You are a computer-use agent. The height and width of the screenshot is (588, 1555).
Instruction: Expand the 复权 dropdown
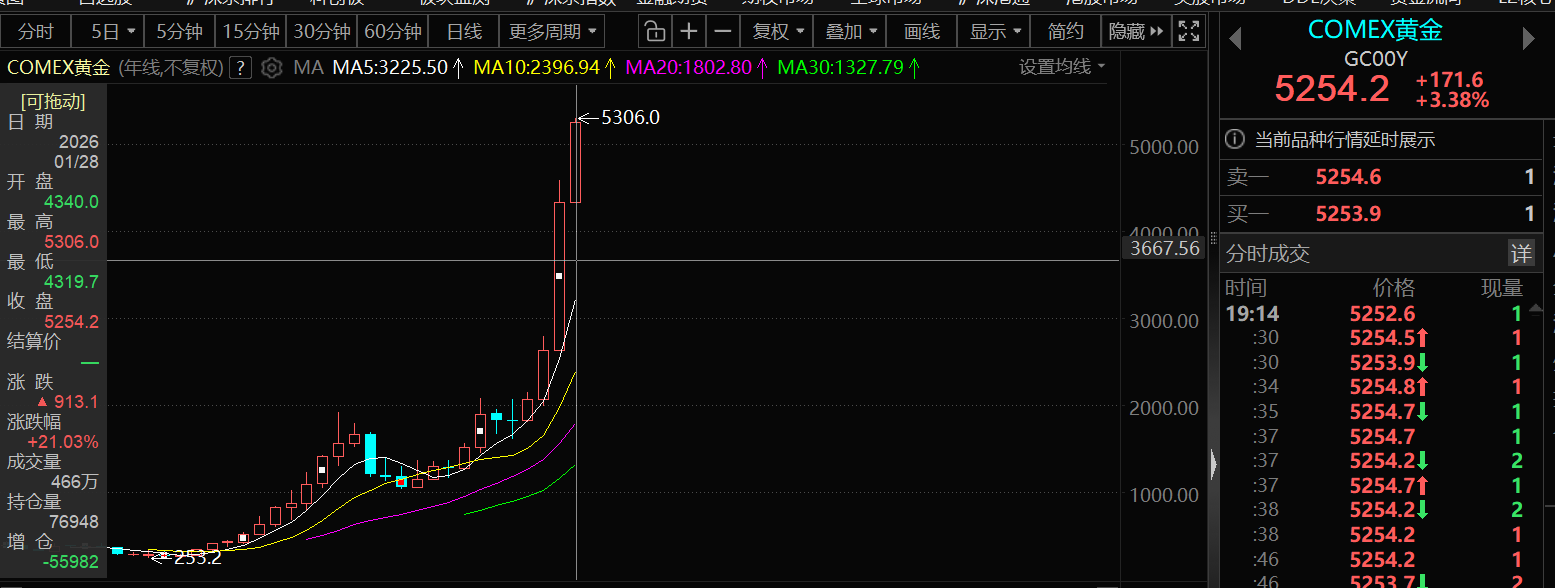click(x=777, y=31)
